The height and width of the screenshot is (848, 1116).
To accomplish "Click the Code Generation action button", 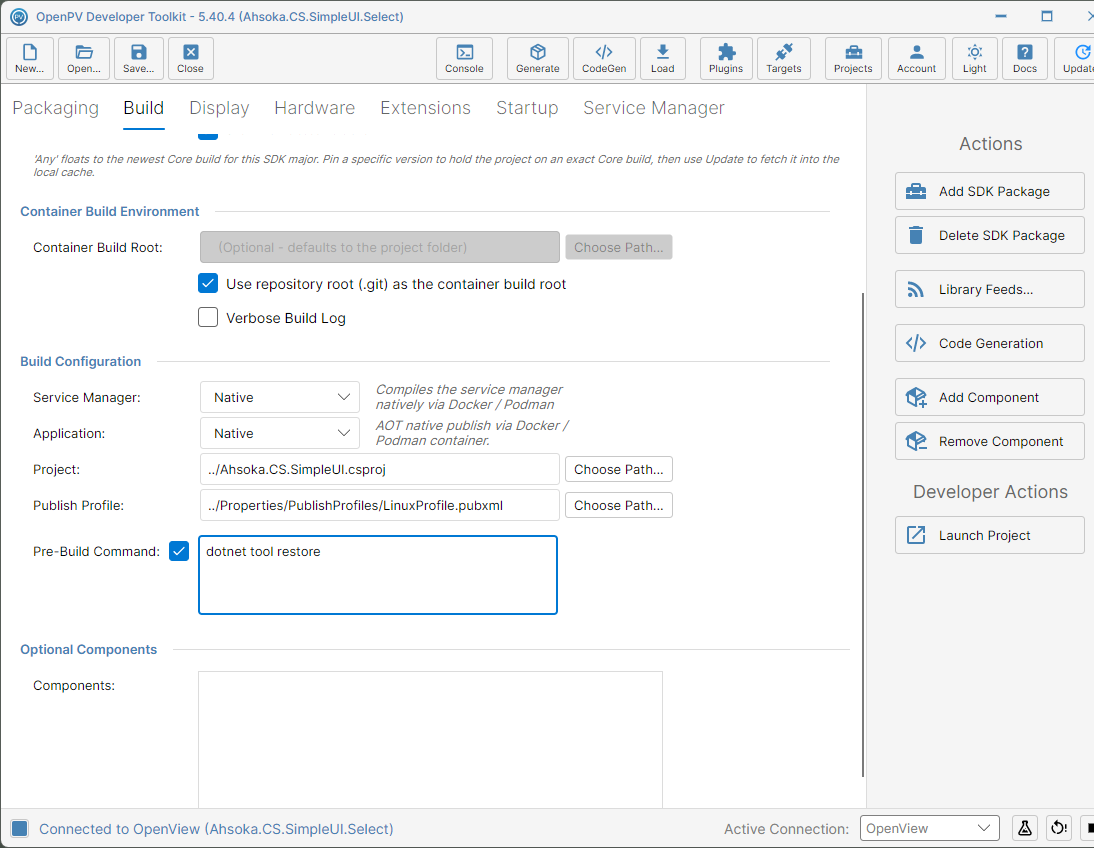I will pos(989,343).
